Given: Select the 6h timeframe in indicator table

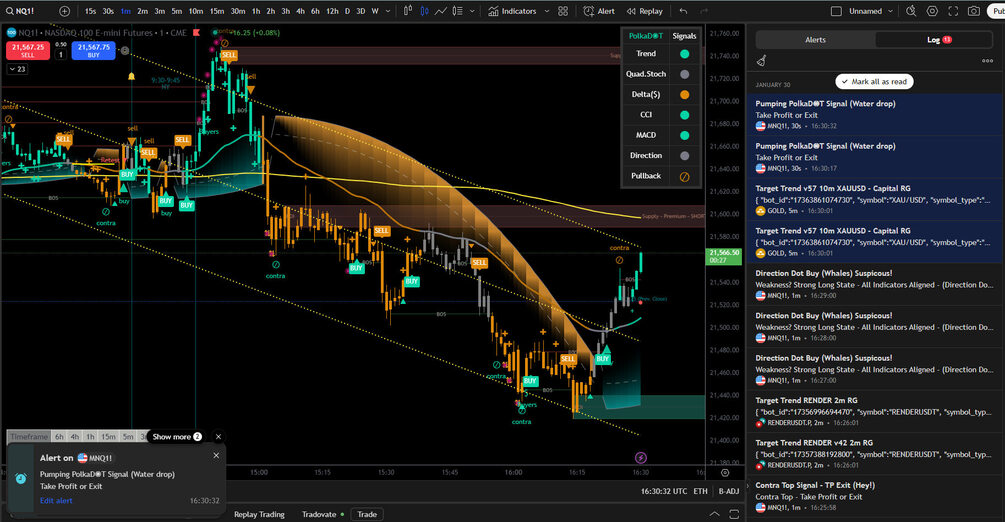Looking at the screenshot, I should pos(59,437).
